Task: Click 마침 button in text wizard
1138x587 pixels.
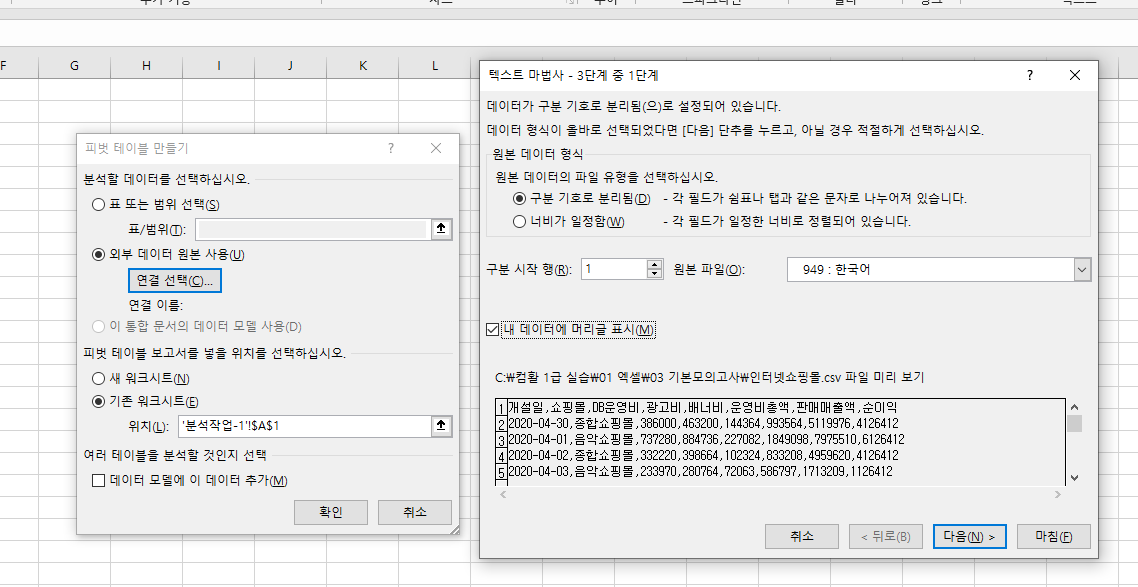Action: (x=1053, y=536)
